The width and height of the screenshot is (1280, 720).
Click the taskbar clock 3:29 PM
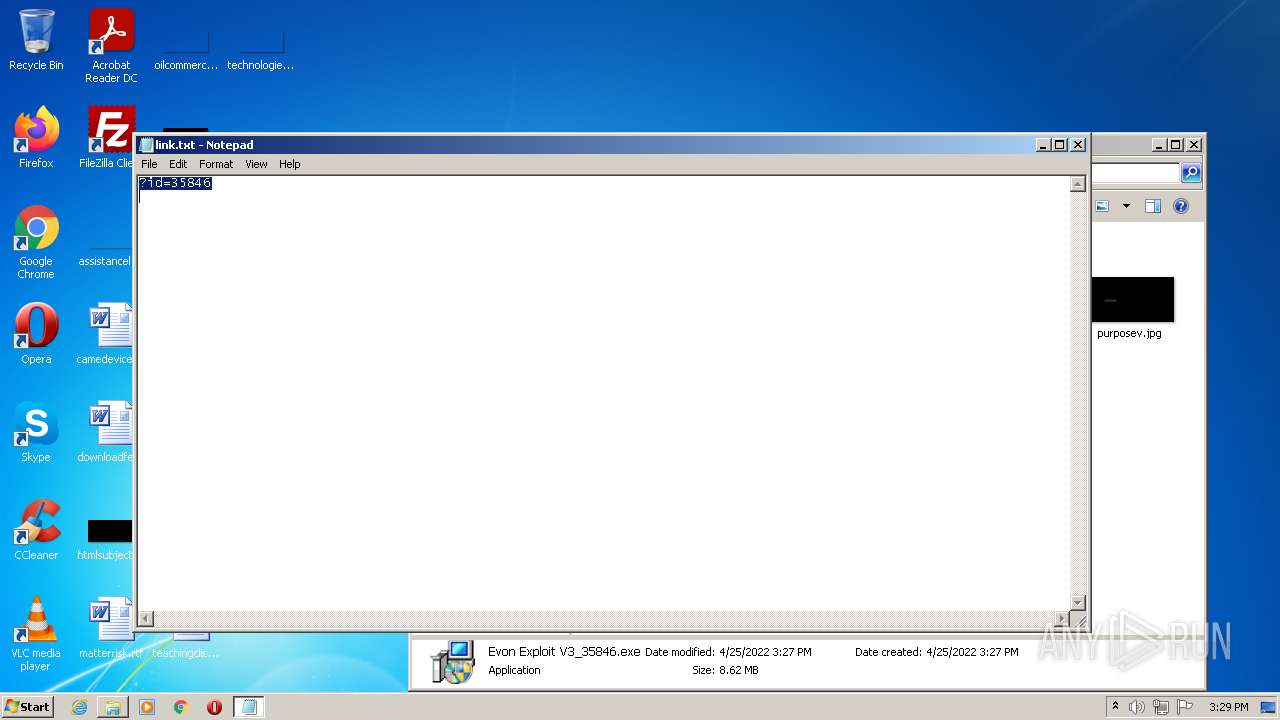pos(1228,707)
